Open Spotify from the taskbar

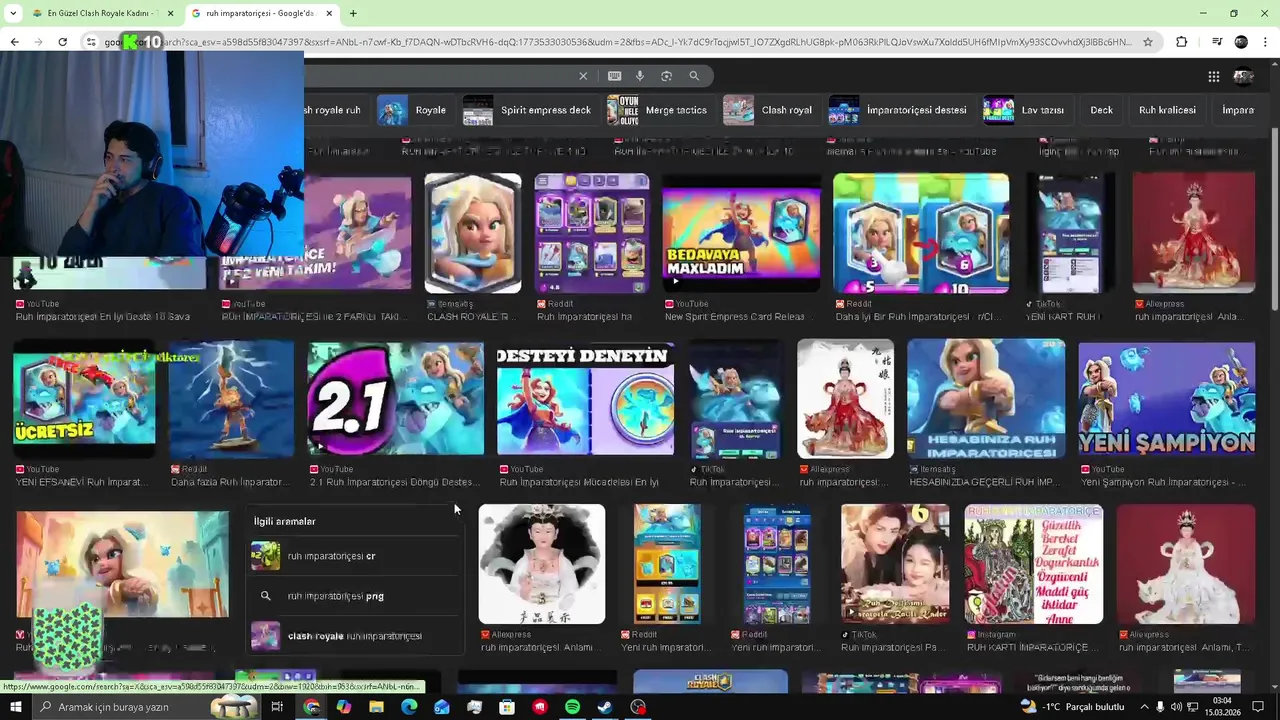pos(572,707)
